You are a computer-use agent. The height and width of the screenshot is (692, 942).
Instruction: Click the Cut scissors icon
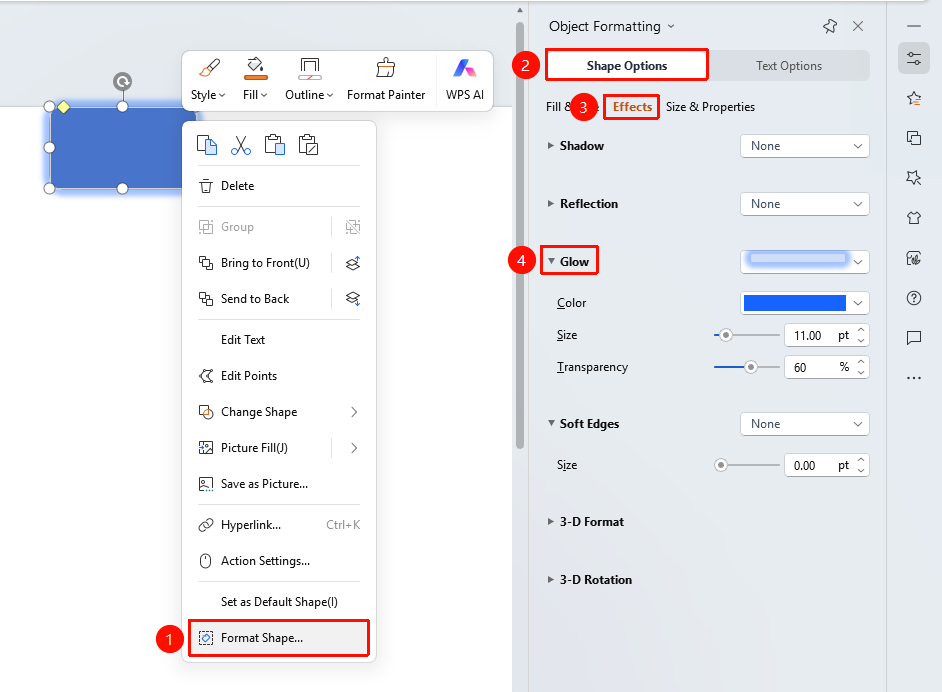point(241,145)
